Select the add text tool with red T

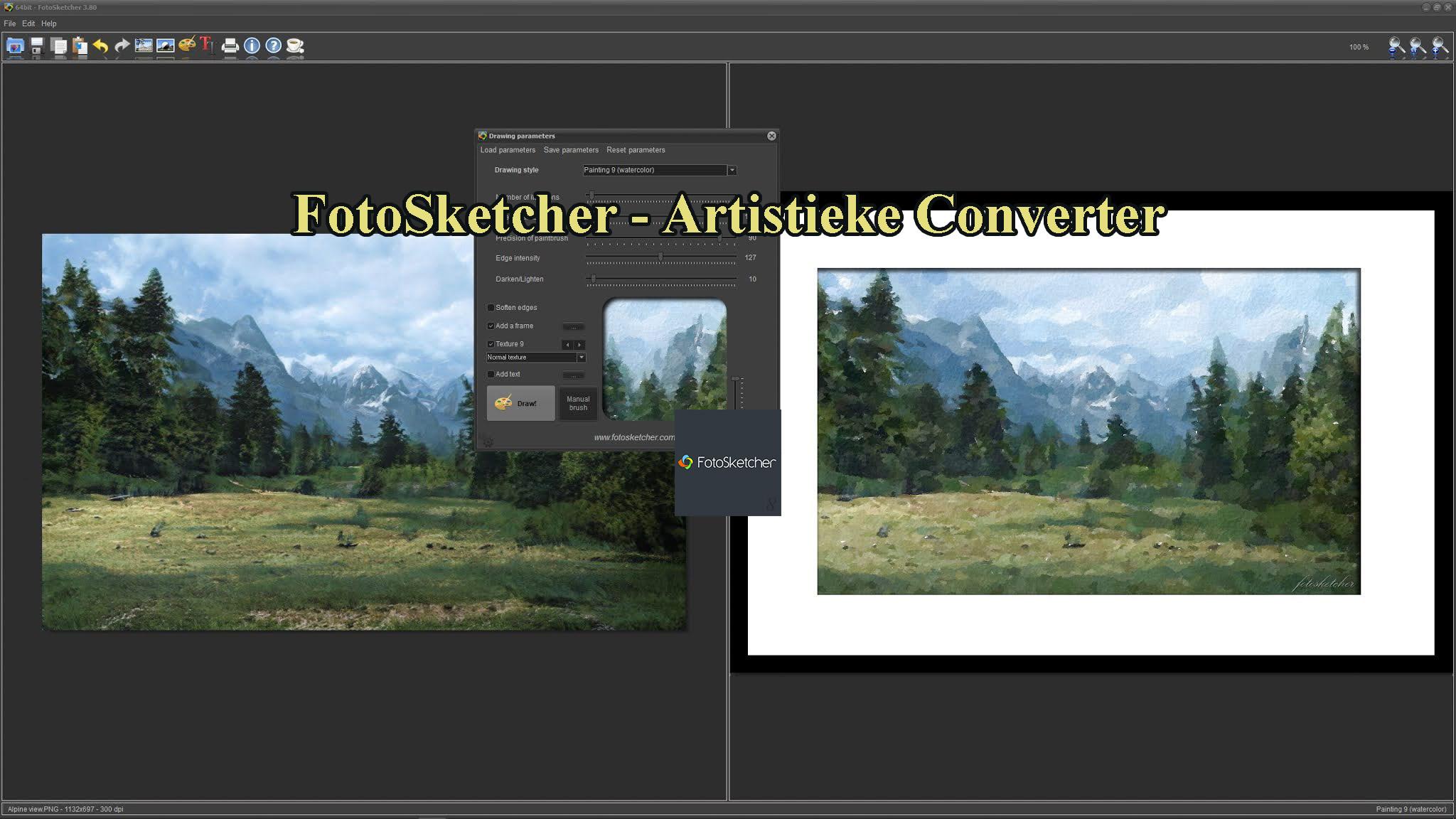point(208,45)
